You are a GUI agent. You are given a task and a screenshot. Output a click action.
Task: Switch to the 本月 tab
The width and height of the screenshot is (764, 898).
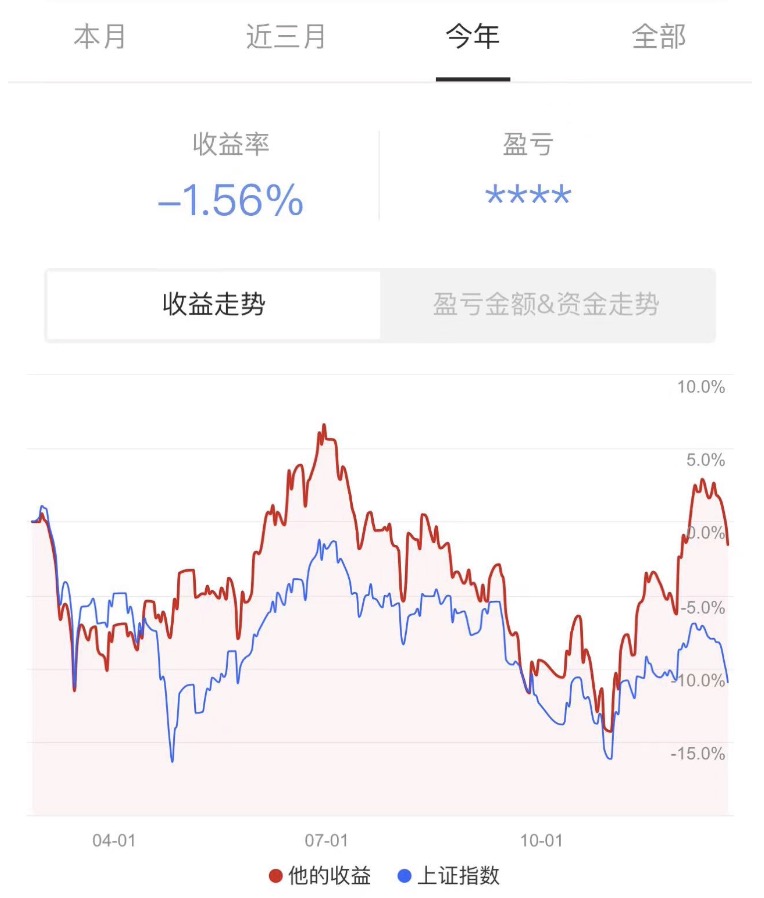[x=100, y=38]
